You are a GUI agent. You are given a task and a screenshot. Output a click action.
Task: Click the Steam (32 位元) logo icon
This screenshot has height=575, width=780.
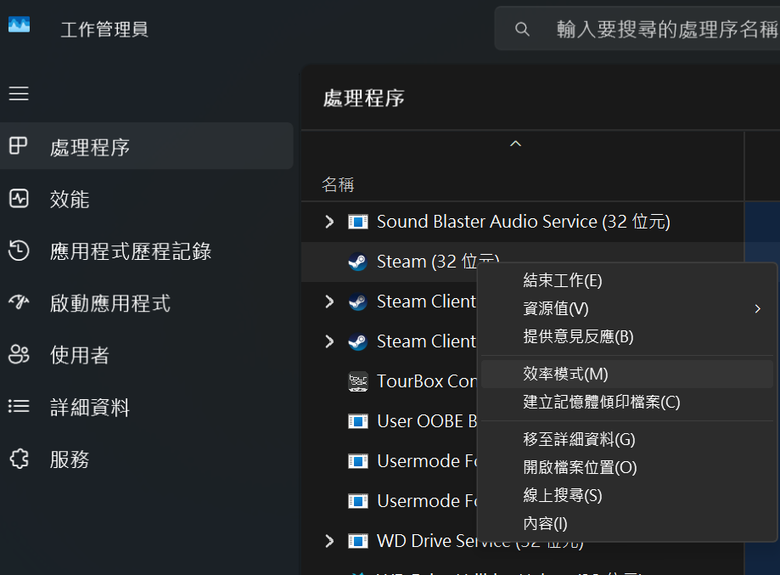point(358,262)
